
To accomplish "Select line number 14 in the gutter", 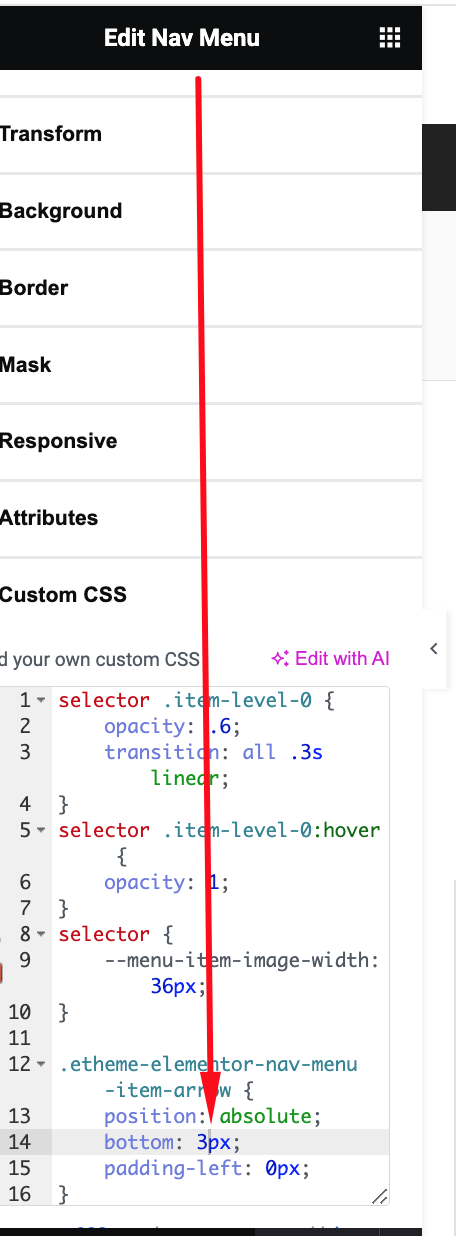I will click(x=20, y=1142).
